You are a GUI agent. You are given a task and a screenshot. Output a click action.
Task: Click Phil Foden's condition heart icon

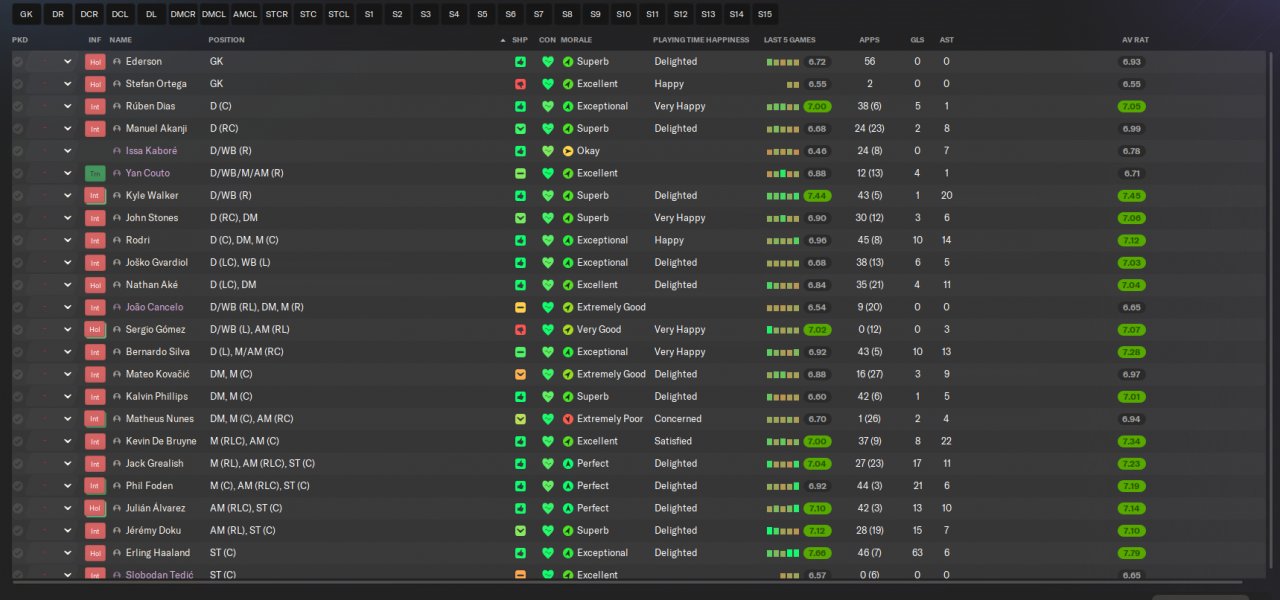pos(547,486)
